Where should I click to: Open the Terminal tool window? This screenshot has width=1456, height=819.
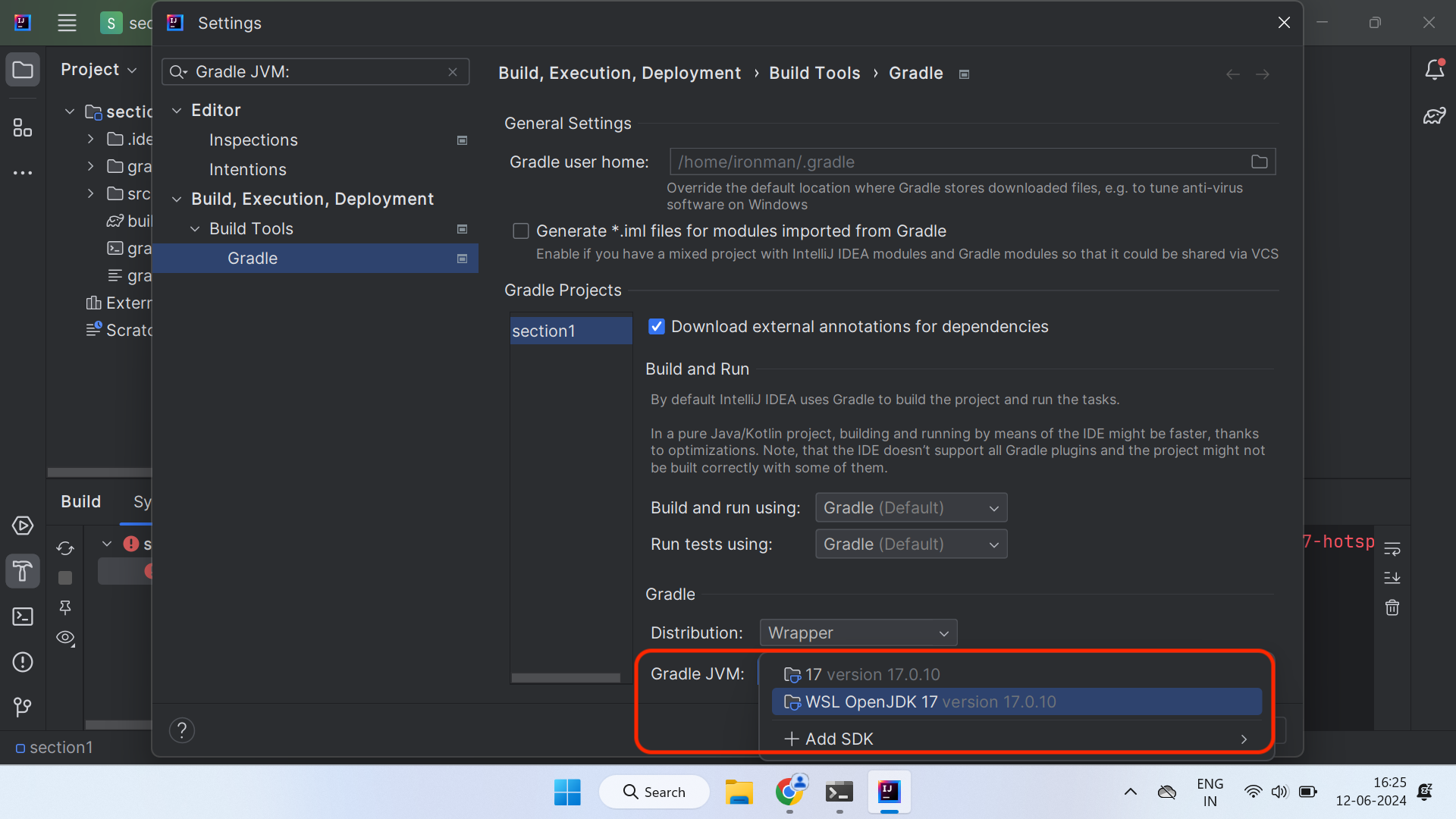click(23, 617)
